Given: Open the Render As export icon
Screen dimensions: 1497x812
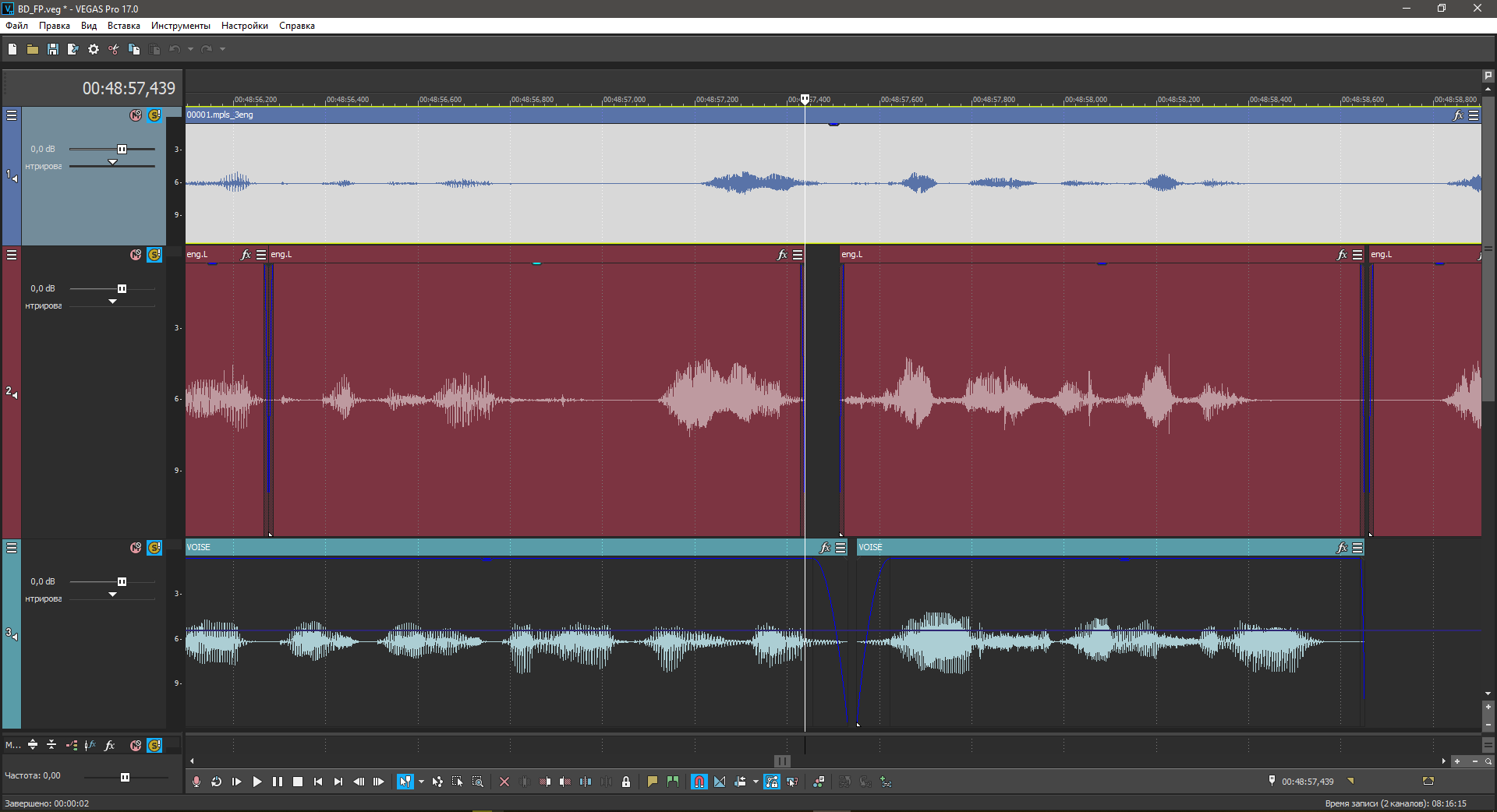Looking at the screenshot, I should pyautogui.click(x=73, y=49).
